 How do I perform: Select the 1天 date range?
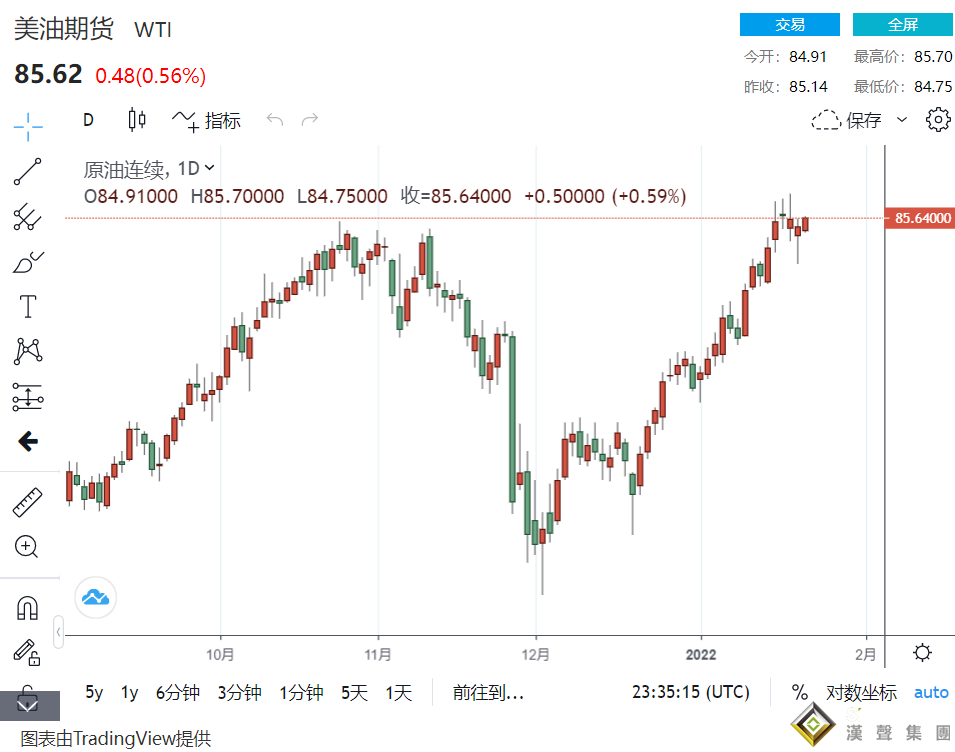coord(398,692)
